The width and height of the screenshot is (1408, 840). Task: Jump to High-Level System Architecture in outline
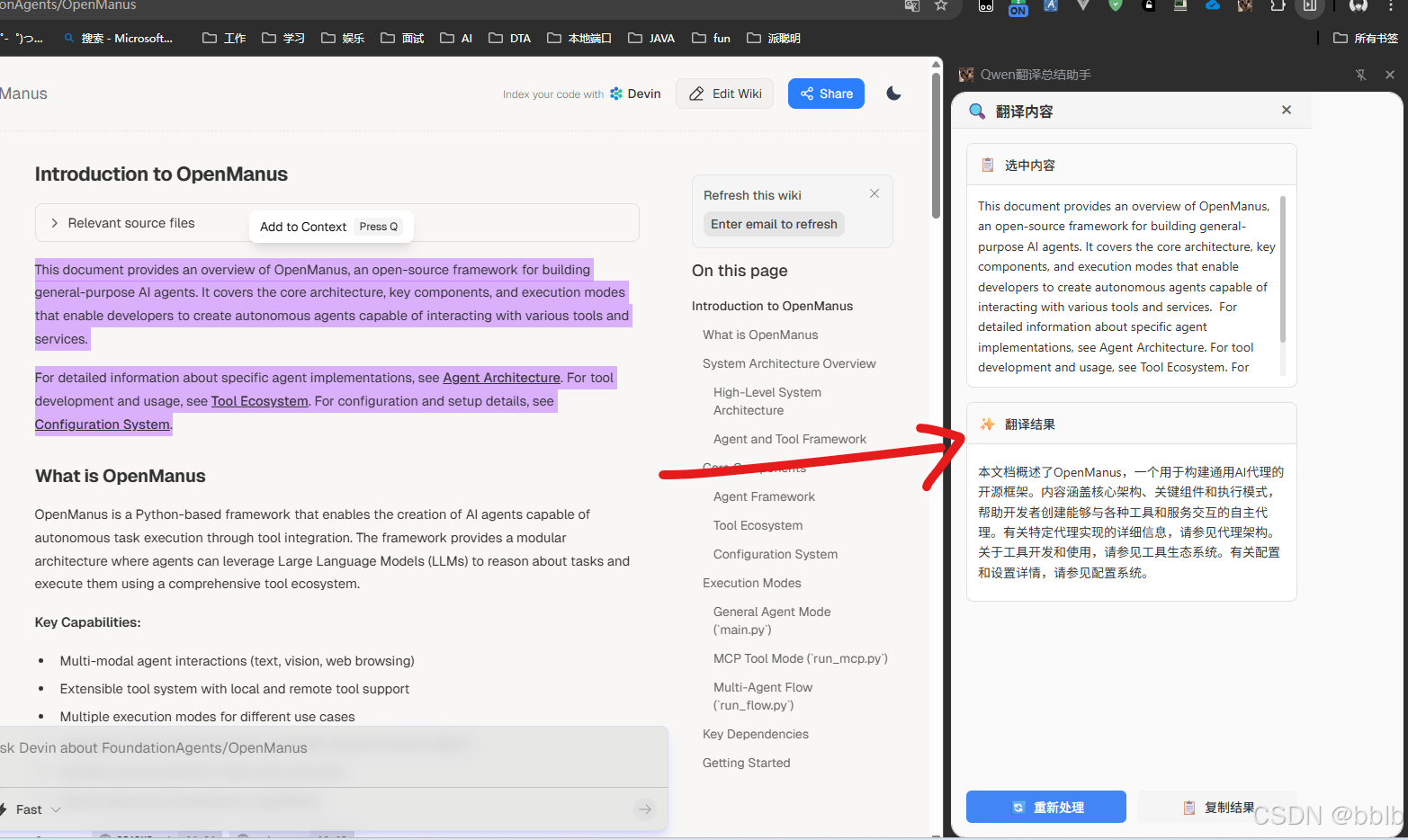[x=767, y=401]
